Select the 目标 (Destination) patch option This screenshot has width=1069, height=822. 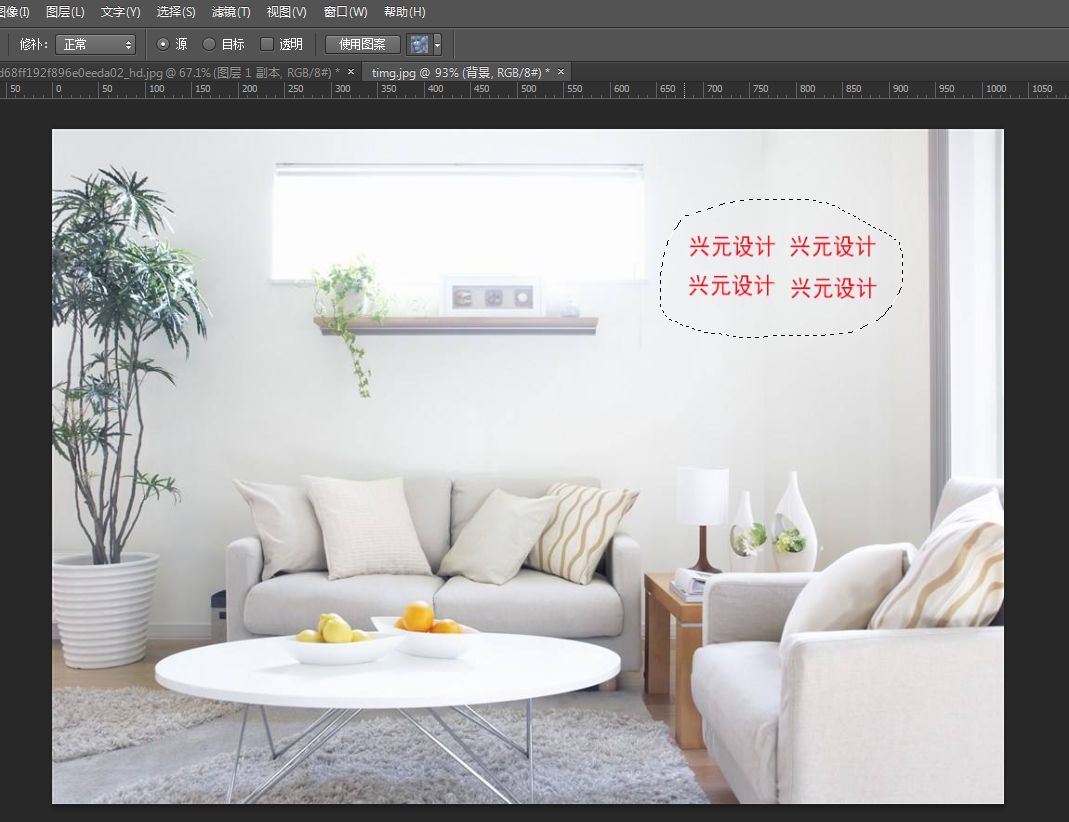tap(208, 44)
